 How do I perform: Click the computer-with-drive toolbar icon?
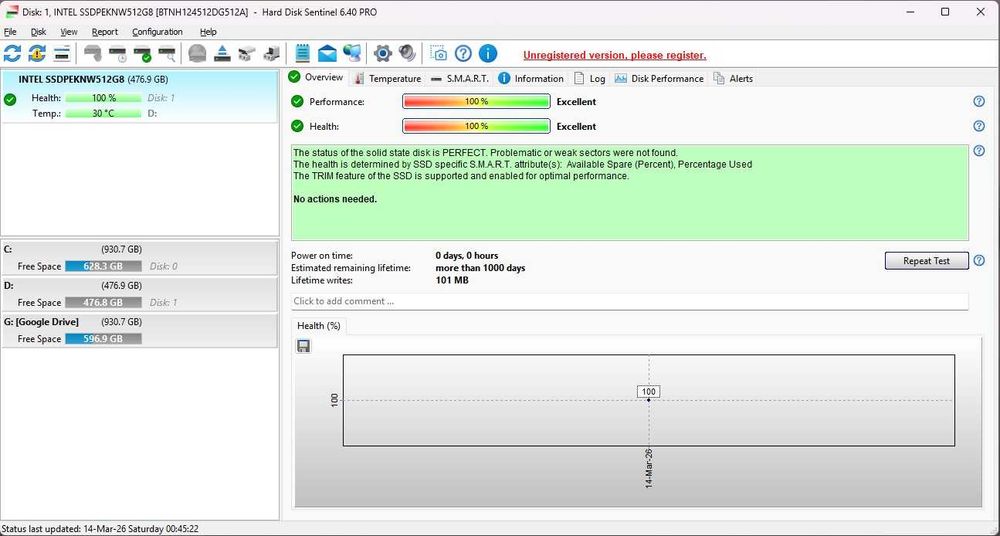click(x=272, y=54)
